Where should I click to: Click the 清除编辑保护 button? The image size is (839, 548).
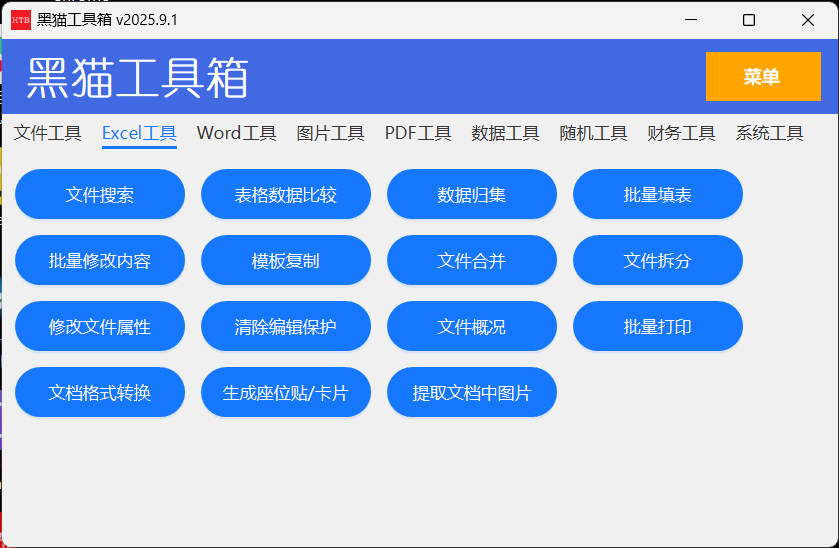(x=286, y=327)
